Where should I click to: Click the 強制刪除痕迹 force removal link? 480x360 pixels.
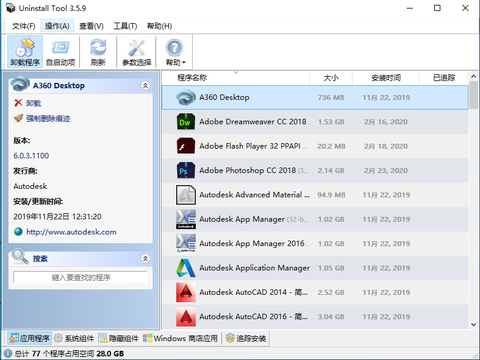(x=48, y=118)
